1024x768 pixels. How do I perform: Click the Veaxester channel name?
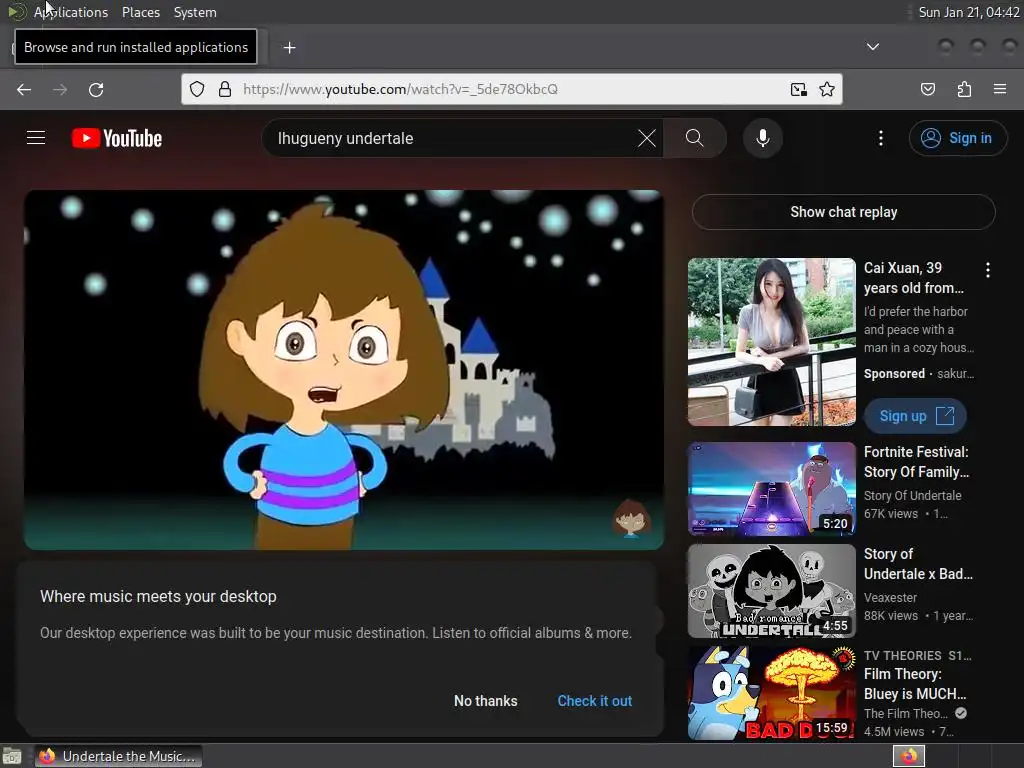[x=890, y=598]
